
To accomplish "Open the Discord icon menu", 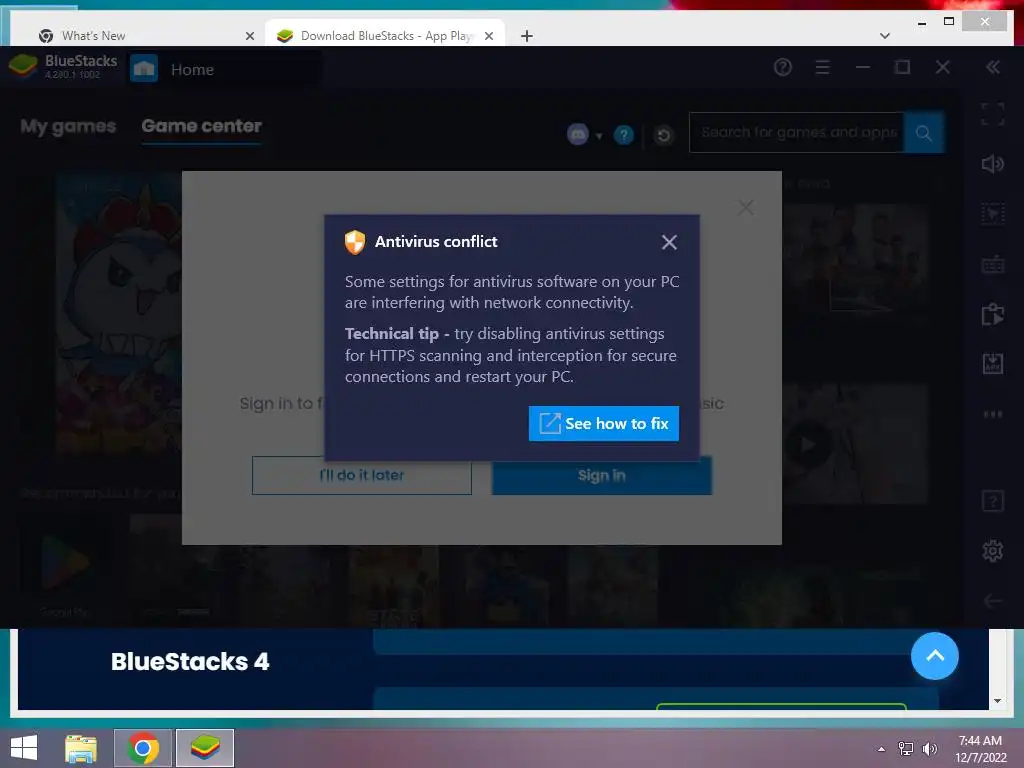I will pyautogui.click(x=577, y=135).
